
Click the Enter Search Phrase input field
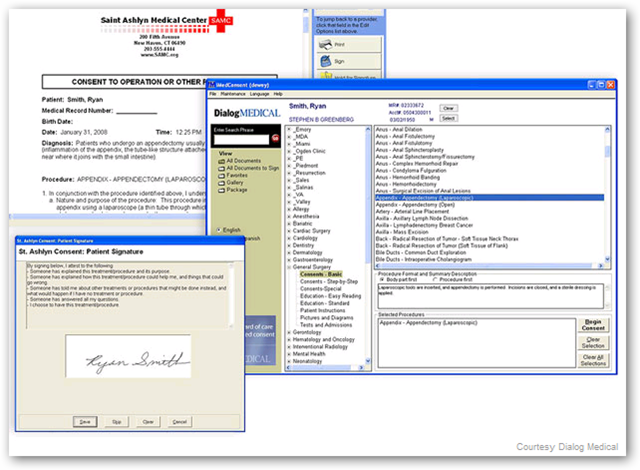pyautogui.click(x=240, y=140)
